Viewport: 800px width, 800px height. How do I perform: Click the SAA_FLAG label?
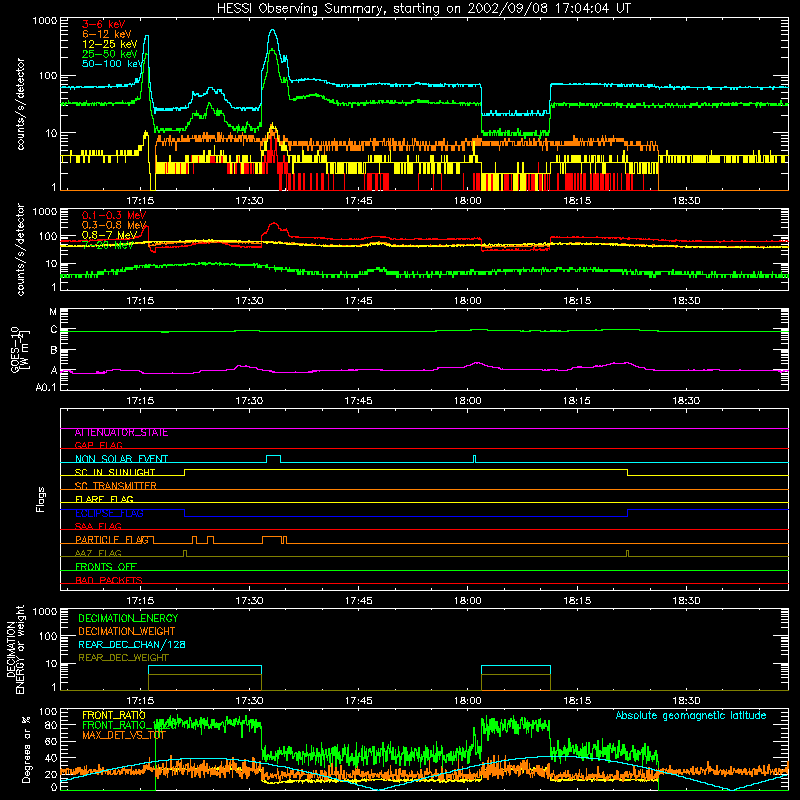98,526
